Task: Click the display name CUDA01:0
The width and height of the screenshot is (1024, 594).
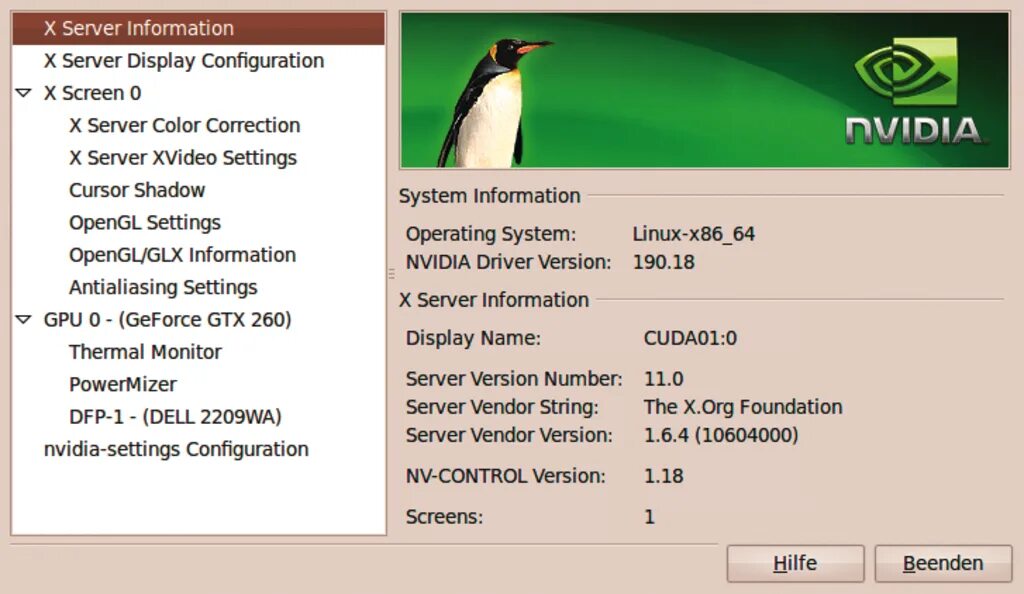Action: [690, 338]
